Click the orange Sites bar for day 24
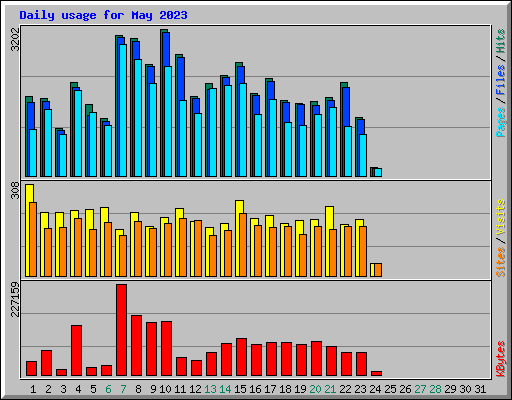Screen dimensions: 512x400 point(378,270)
